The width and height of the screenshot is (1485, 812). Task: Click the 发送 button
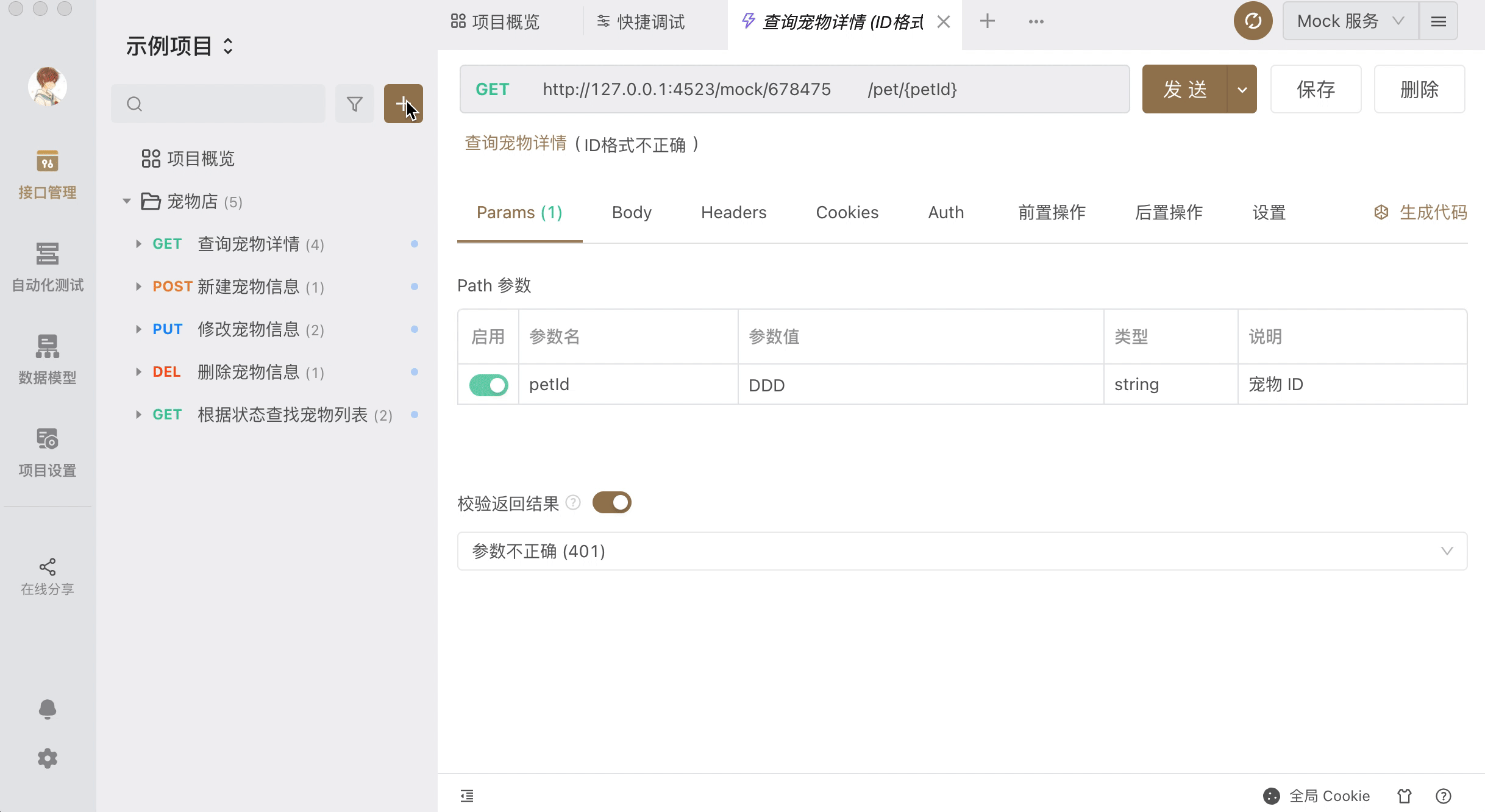point(1184,90)
